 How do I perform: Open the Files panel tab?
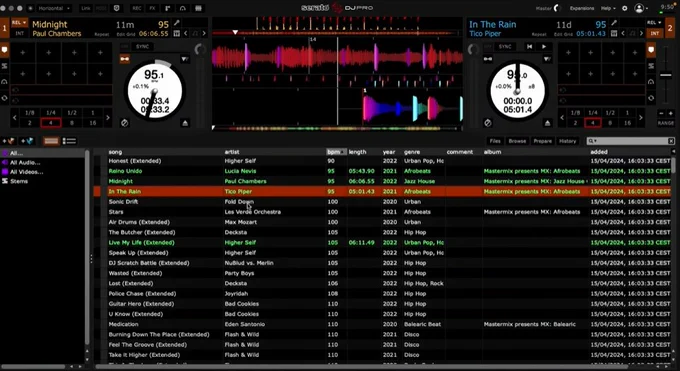(495, 141)
